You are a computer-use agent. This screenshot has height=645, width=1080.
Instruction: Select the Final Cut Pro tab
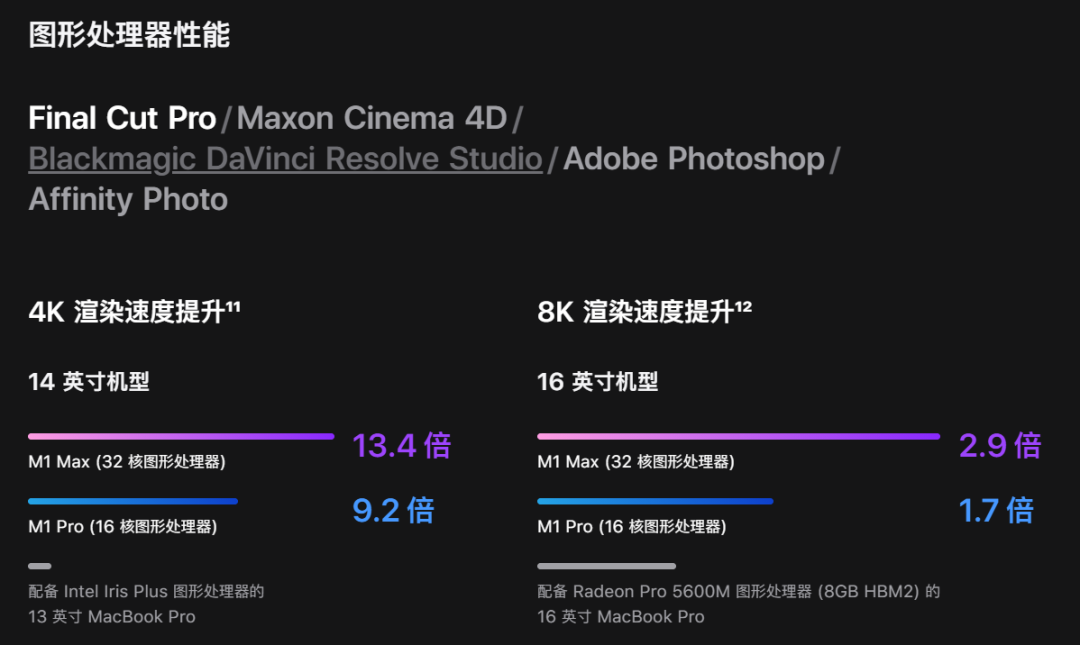click(122, 118)
